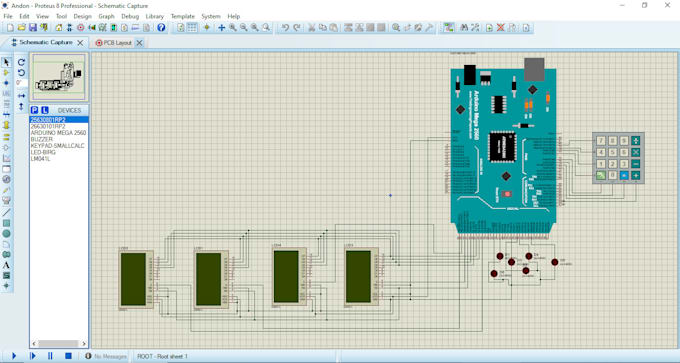Screen dimensions: 680x363
Task: Close the PCB Layout tab
Action: 139,43
